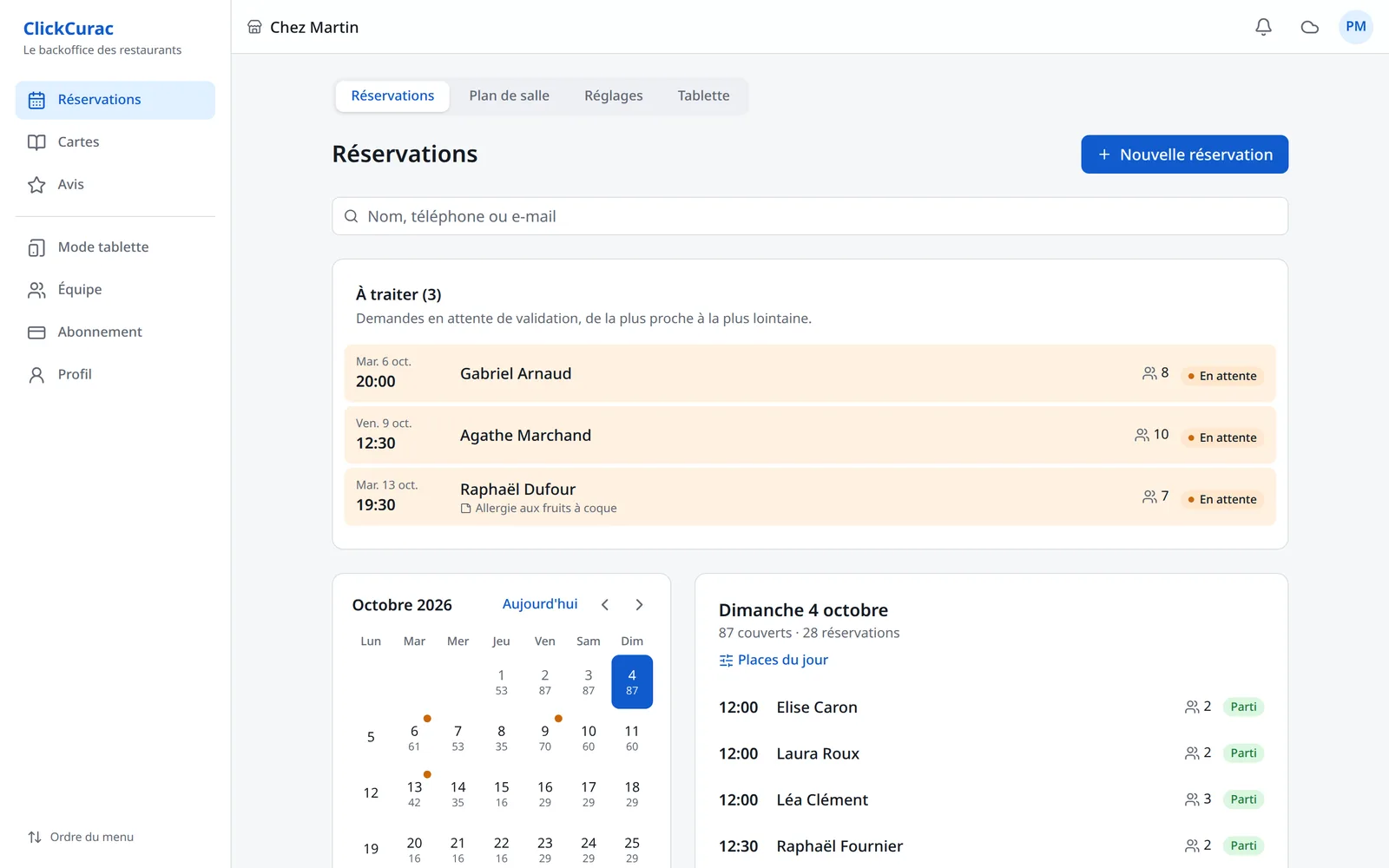The width and height of the screenshot is (1389, 868).
Task: Open Raphaël Fournier 12:30 reservation
Action: tap(991, 846)
